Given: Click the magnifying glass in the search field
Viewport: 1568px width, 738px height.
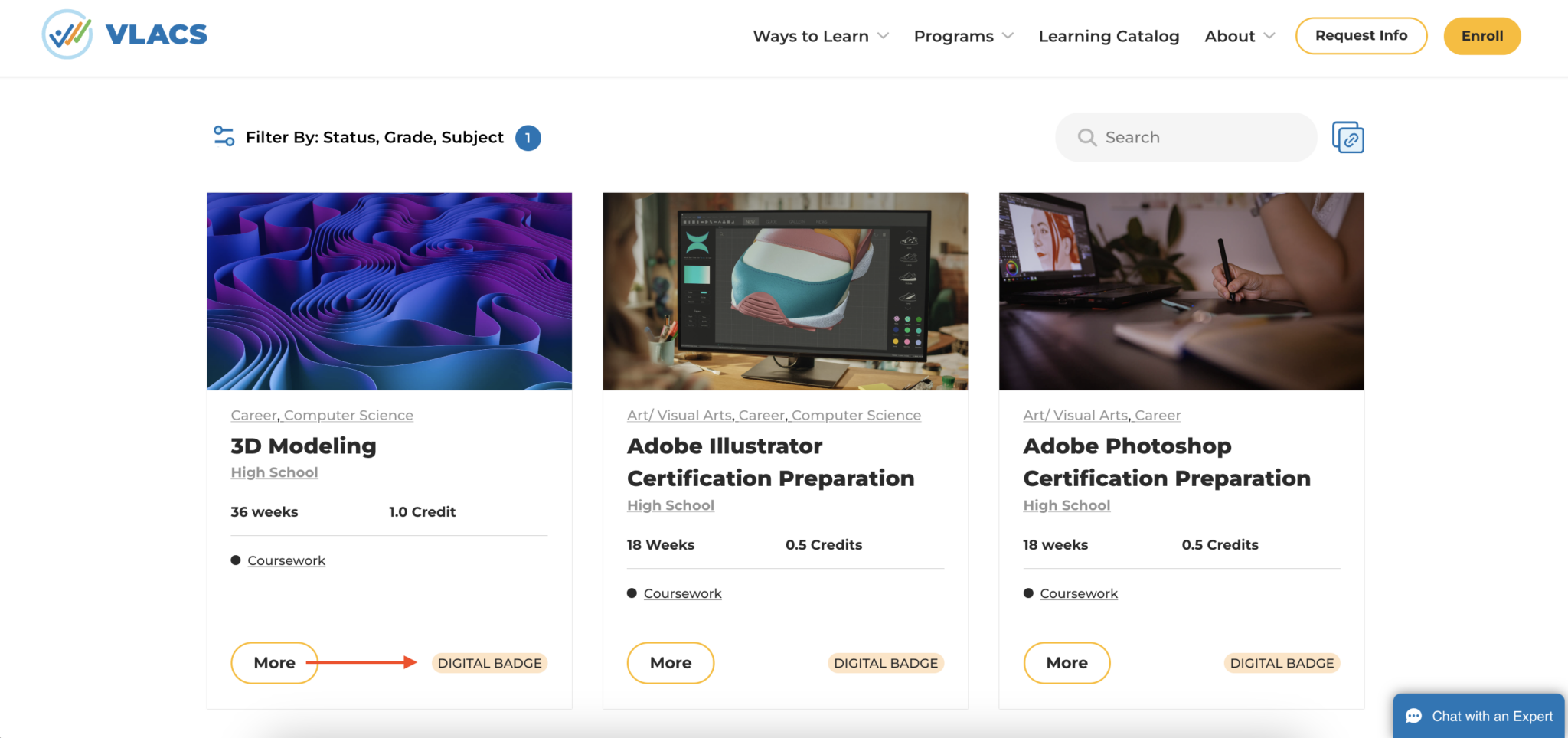Looking at the screenshot, I should pyautogui.click(x=1088, y=137).
